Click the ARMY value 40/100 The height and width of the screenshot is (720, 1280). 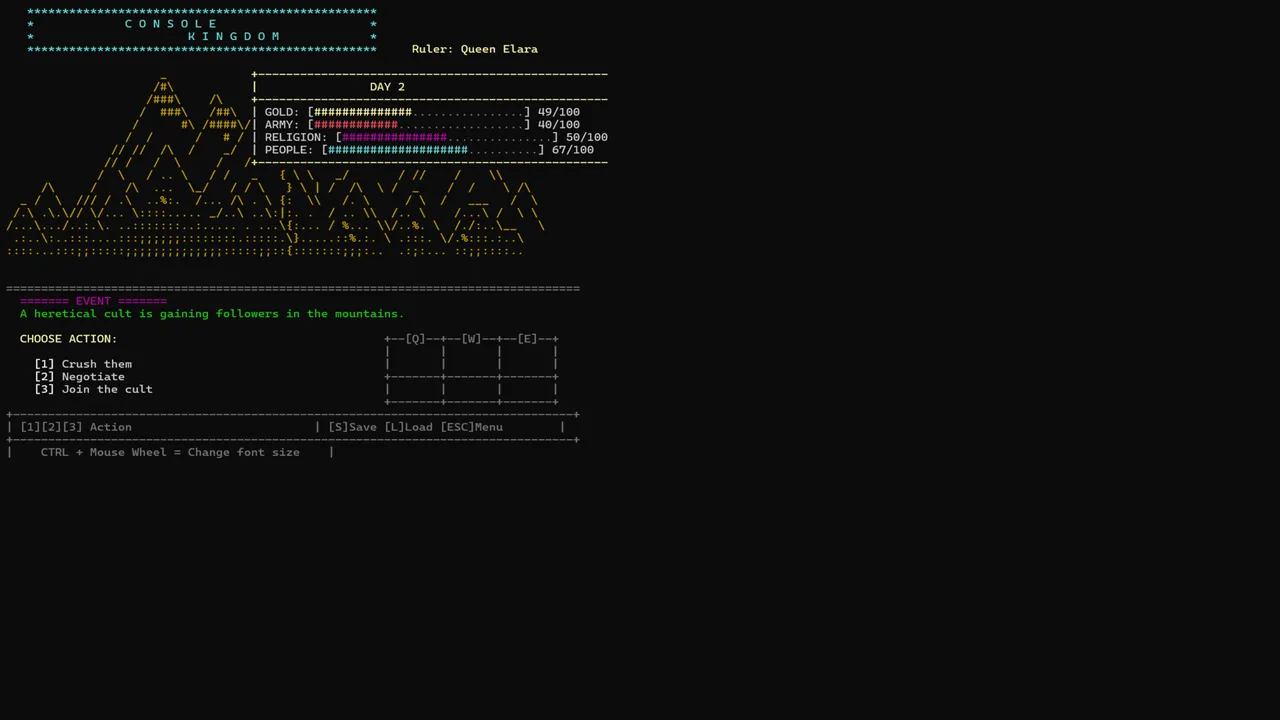click(x=559, y=125)
